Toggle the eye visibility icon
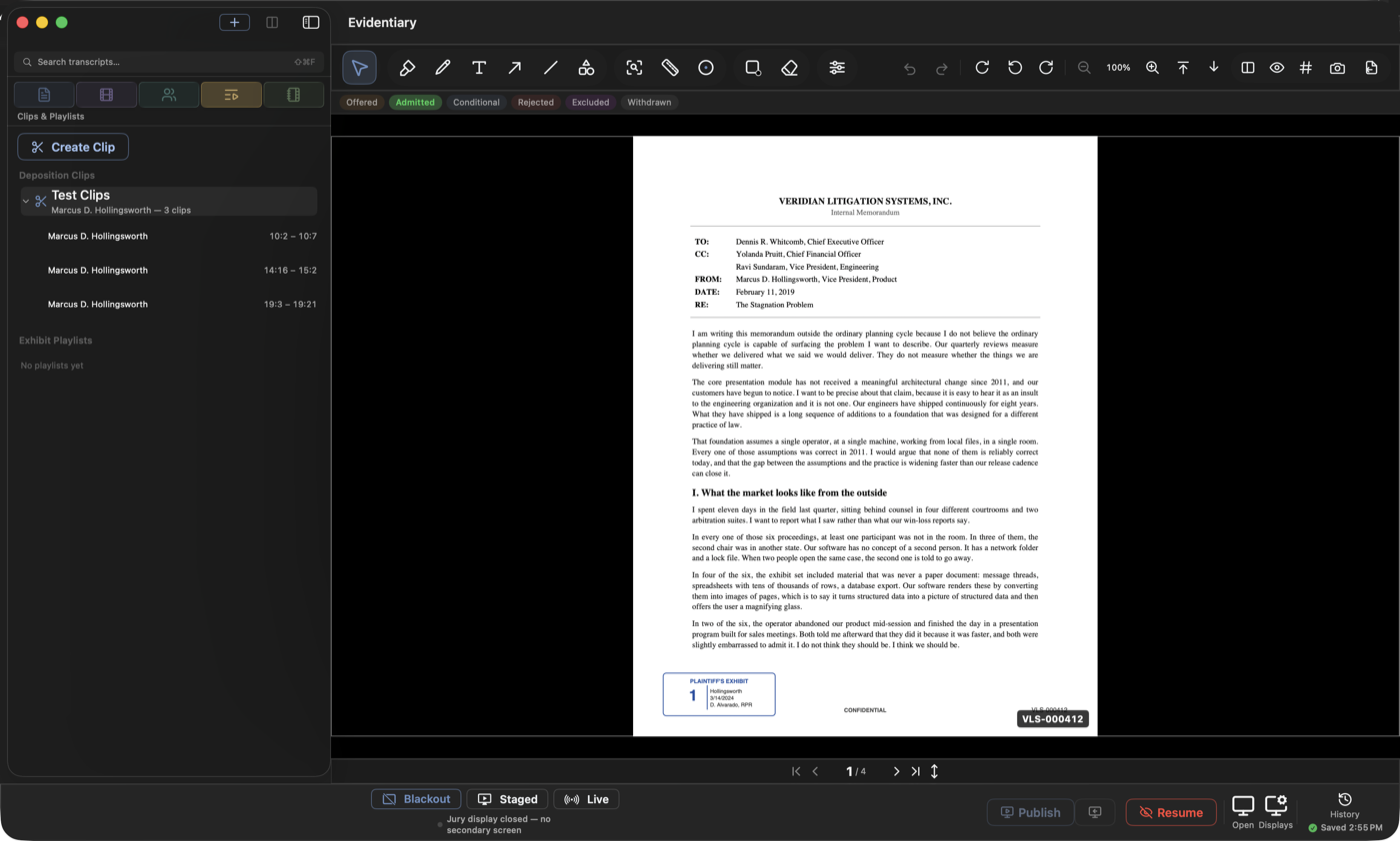 [x=1277, y=67]
